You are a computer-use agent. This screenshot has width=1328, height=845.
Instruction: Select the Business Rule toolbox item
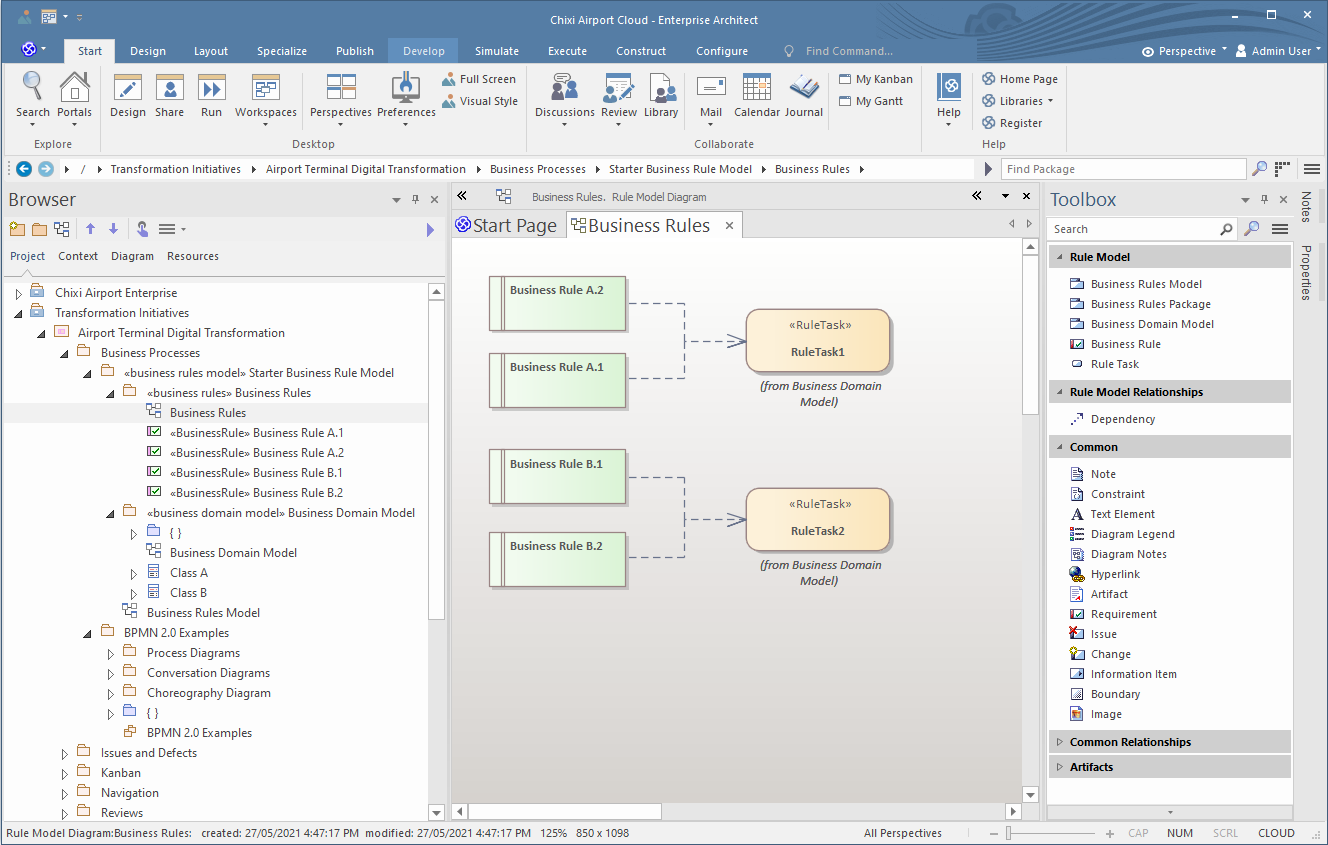(1125, 344)
